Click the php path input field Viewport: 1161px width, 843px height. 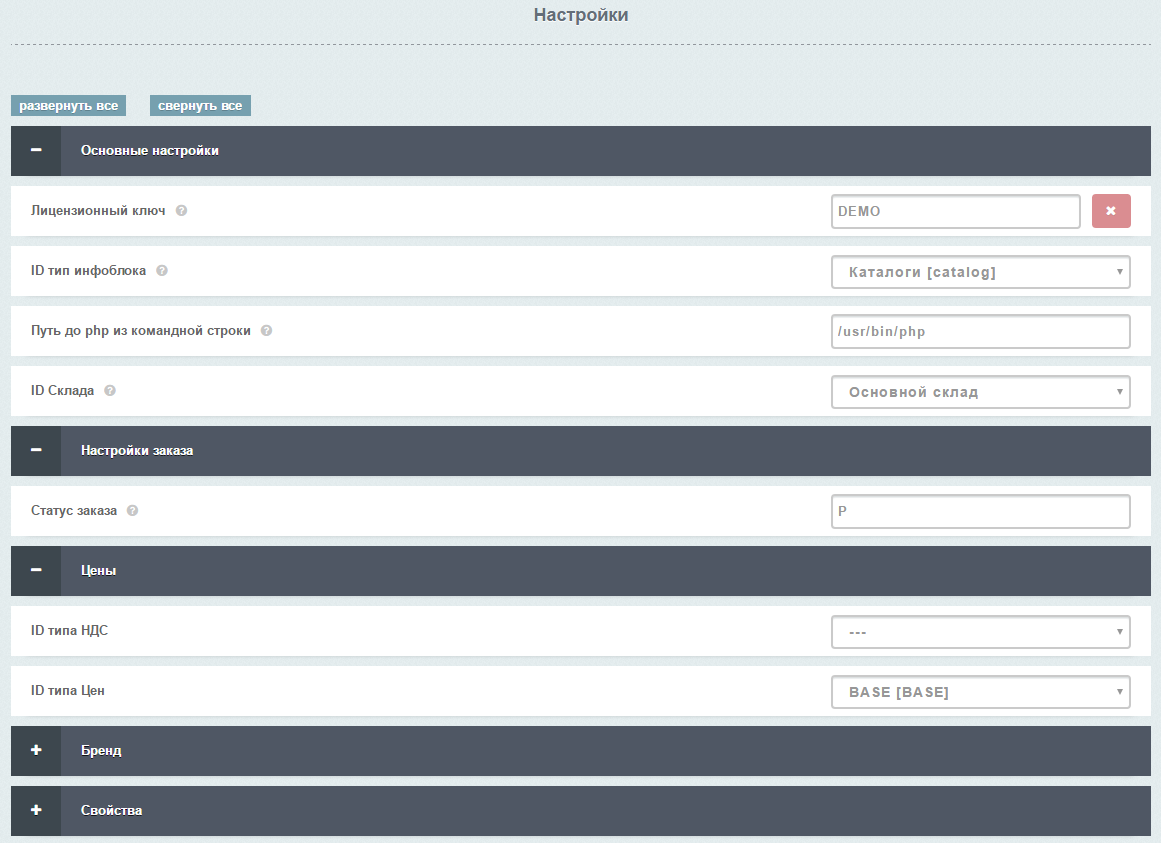(980, 332)
